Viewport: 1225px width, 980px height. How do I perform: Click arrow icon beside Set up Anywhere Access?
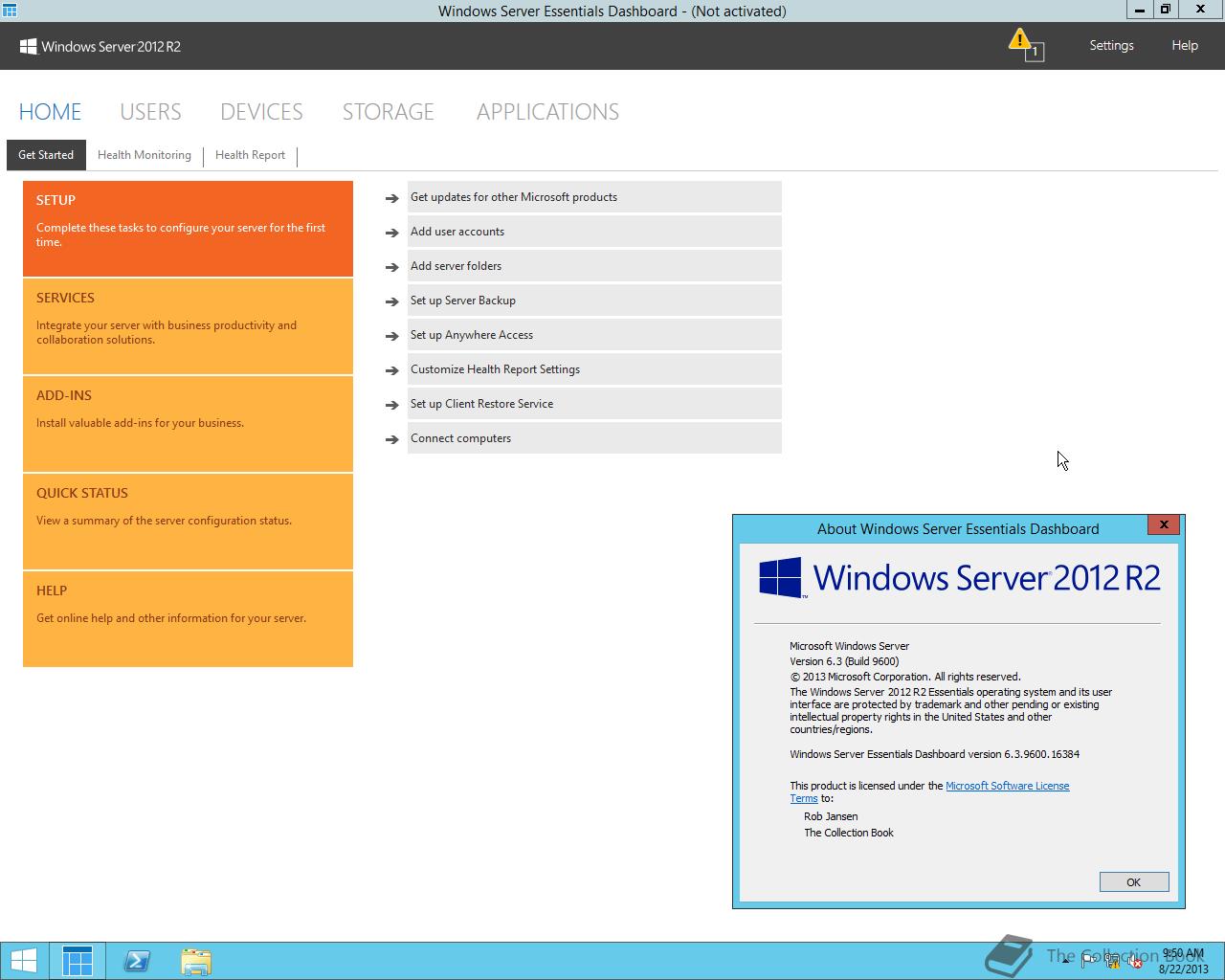[391, 336]
